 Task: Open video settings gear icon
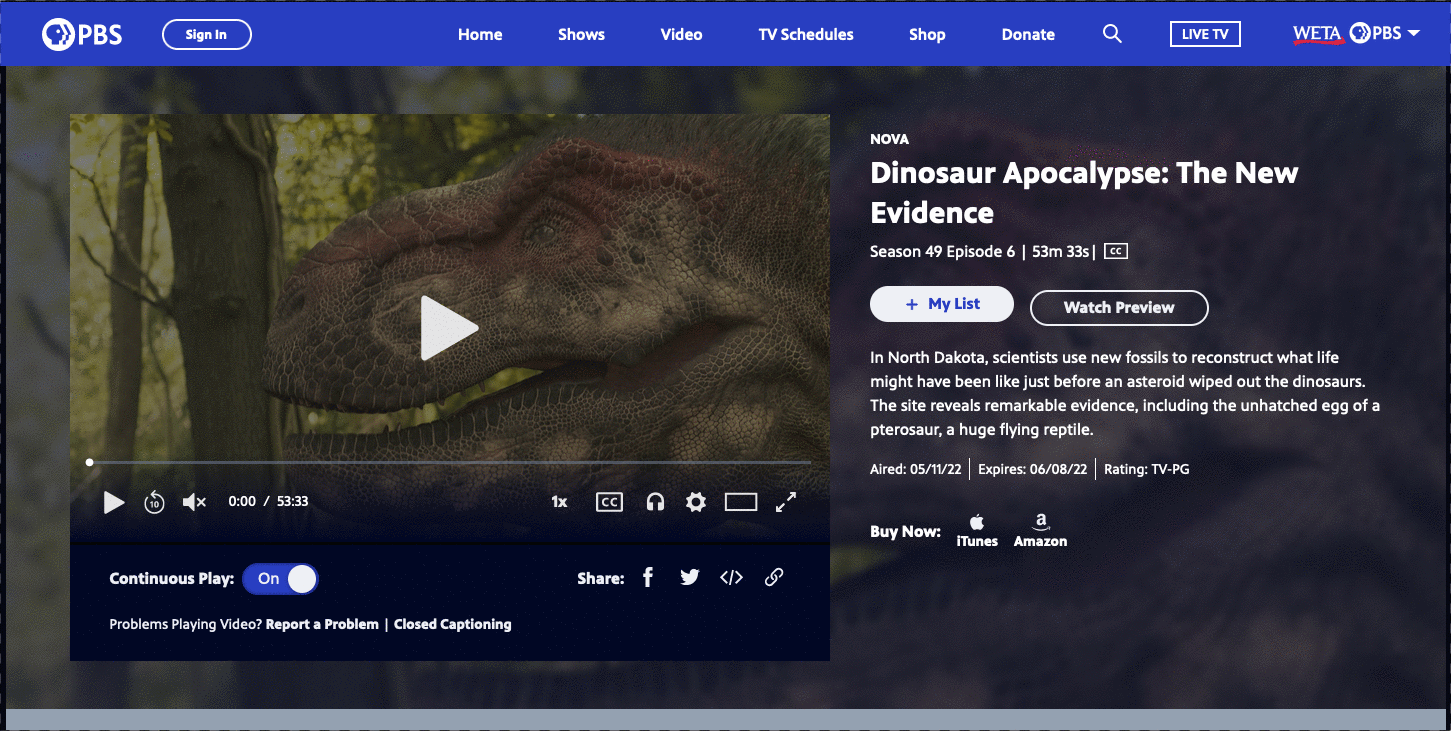click(x=696, y=502)
